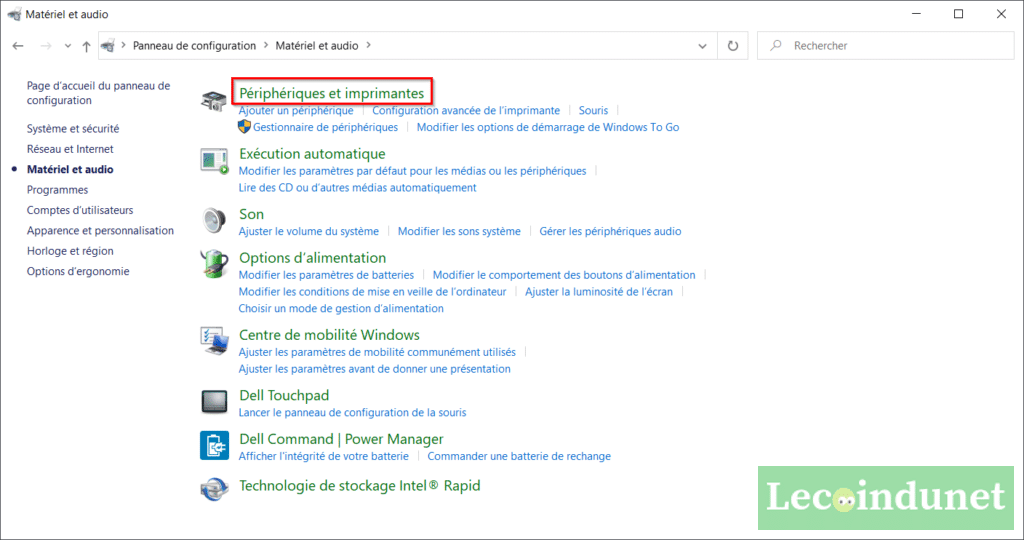Refresh the address bar view
This screenshot has height=540, width=1024.
pos(733,46)
